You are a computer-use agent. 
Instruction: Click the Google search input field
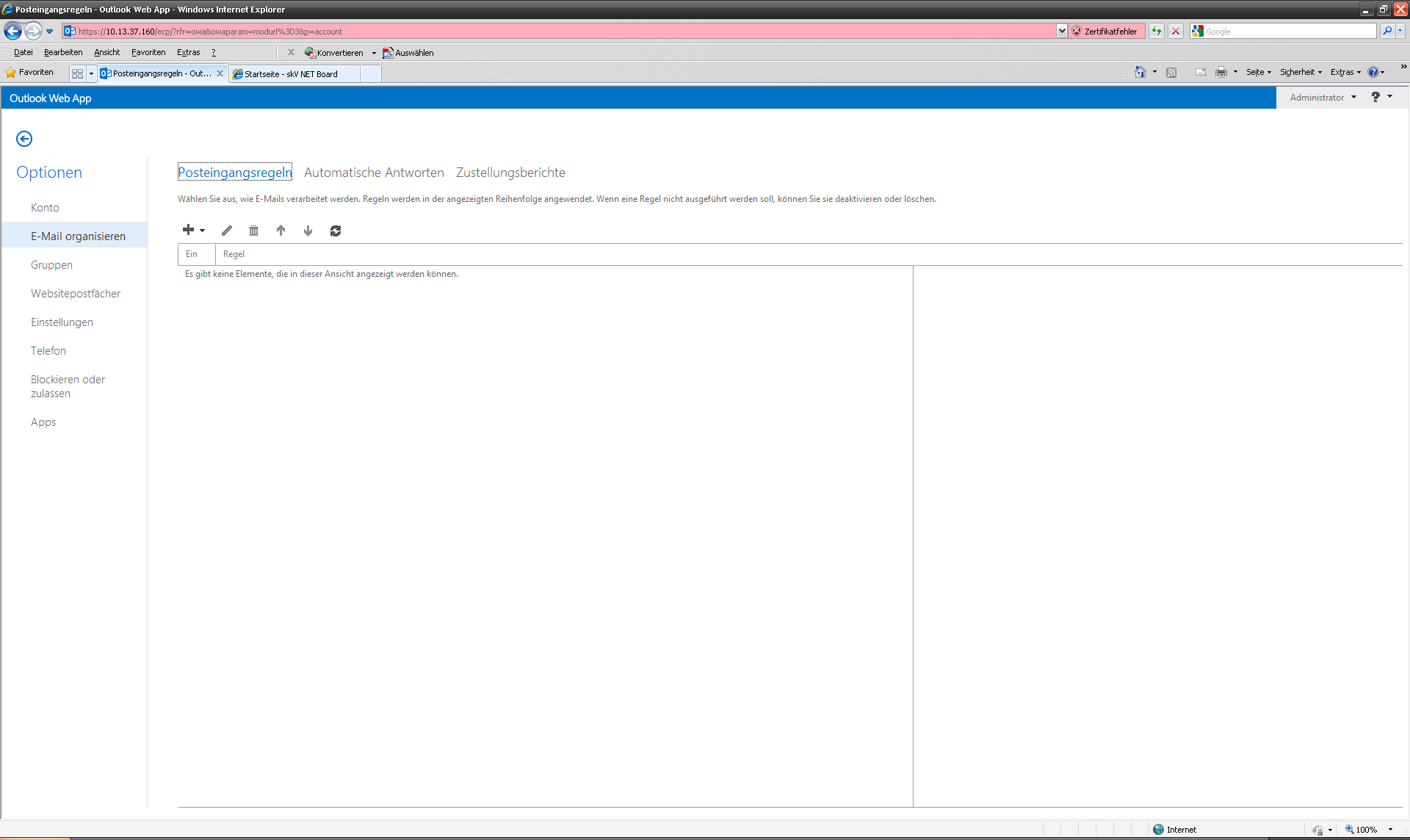click(x=1289, y=32)
